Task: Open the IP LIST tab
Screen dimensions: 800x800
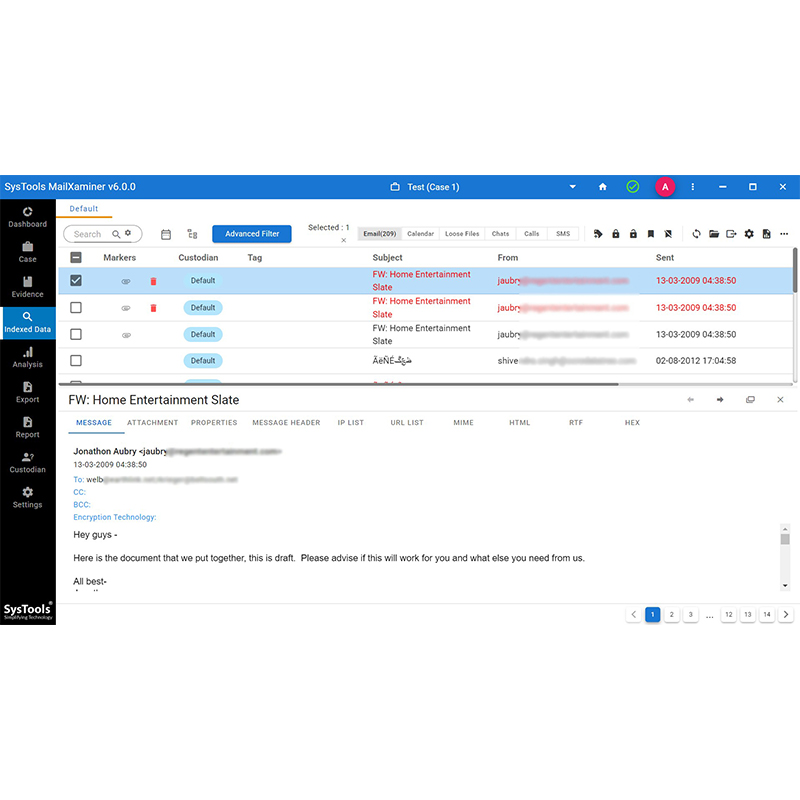Action: pos(351,422)
